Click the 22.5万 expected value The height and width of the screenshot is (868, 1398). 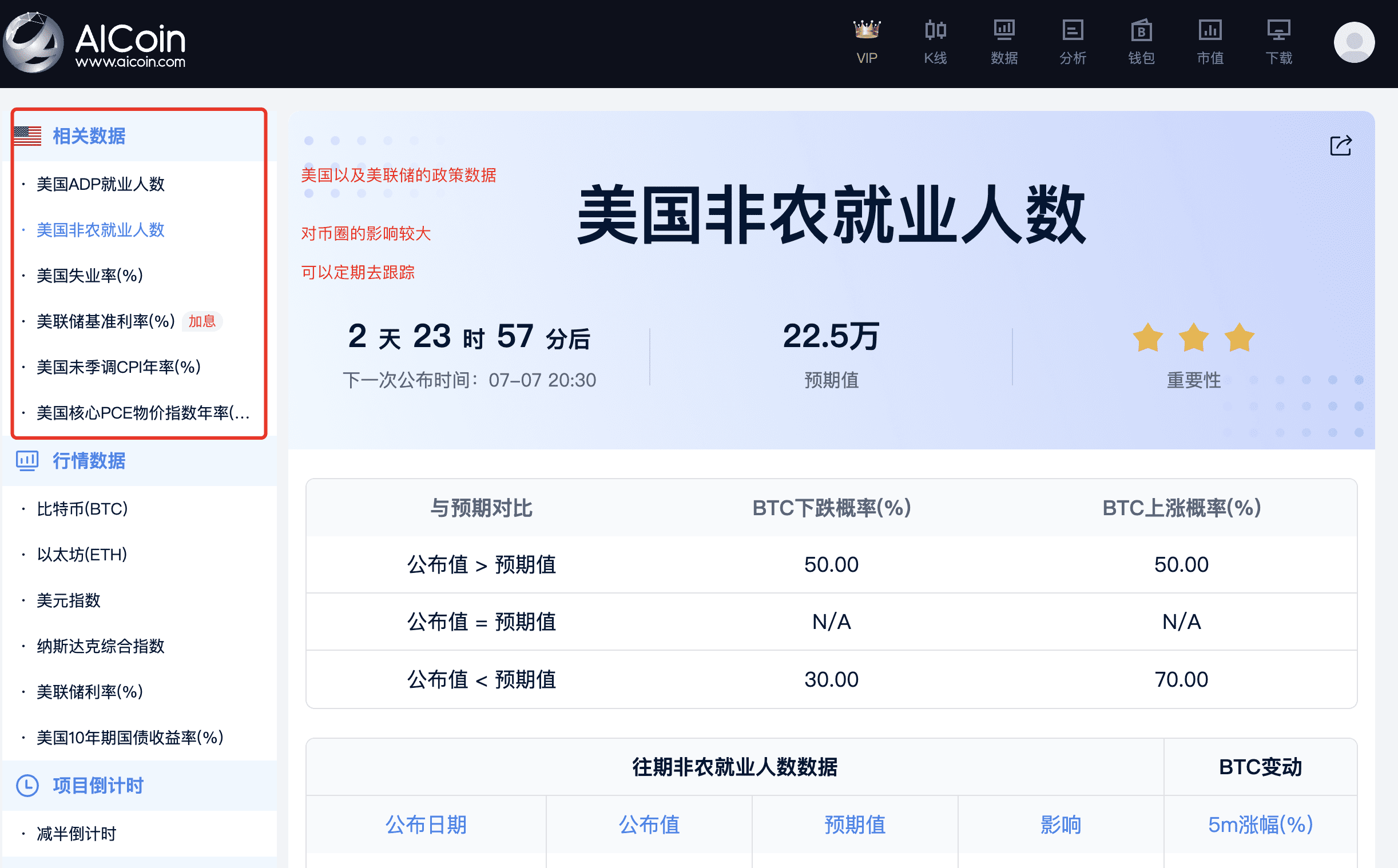pyautogui.click(x=831, y=336)
